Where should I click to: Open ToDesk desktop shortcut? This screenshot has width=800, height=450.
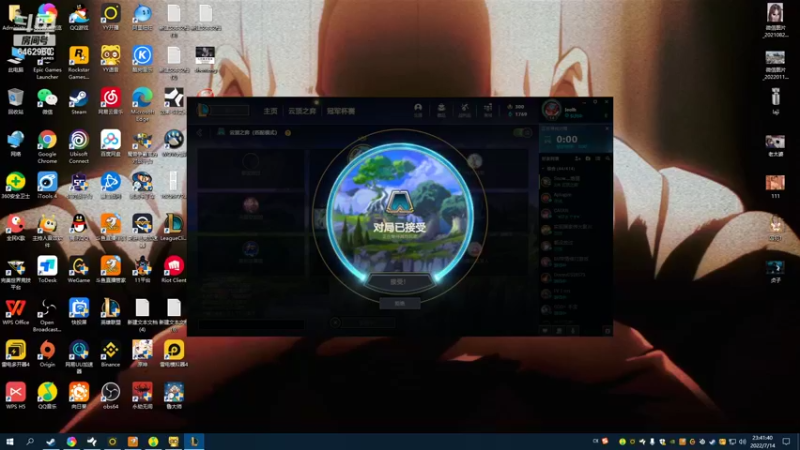tap(47, 270)
